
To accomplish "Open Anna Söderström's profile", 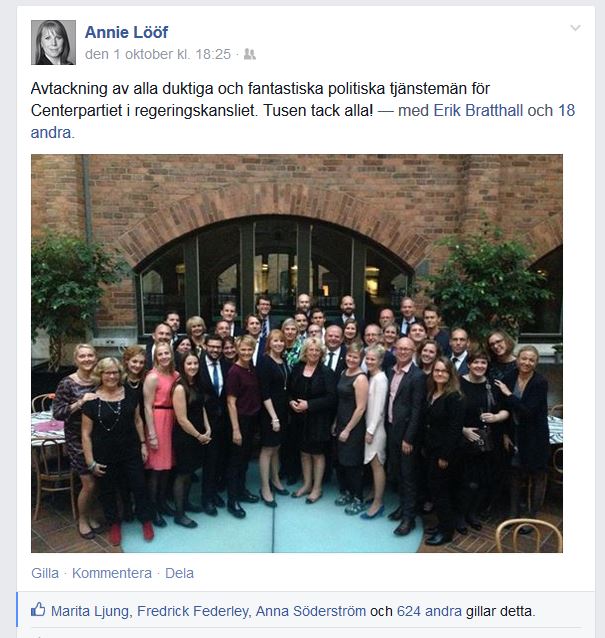I will click(x=311, y=611).
